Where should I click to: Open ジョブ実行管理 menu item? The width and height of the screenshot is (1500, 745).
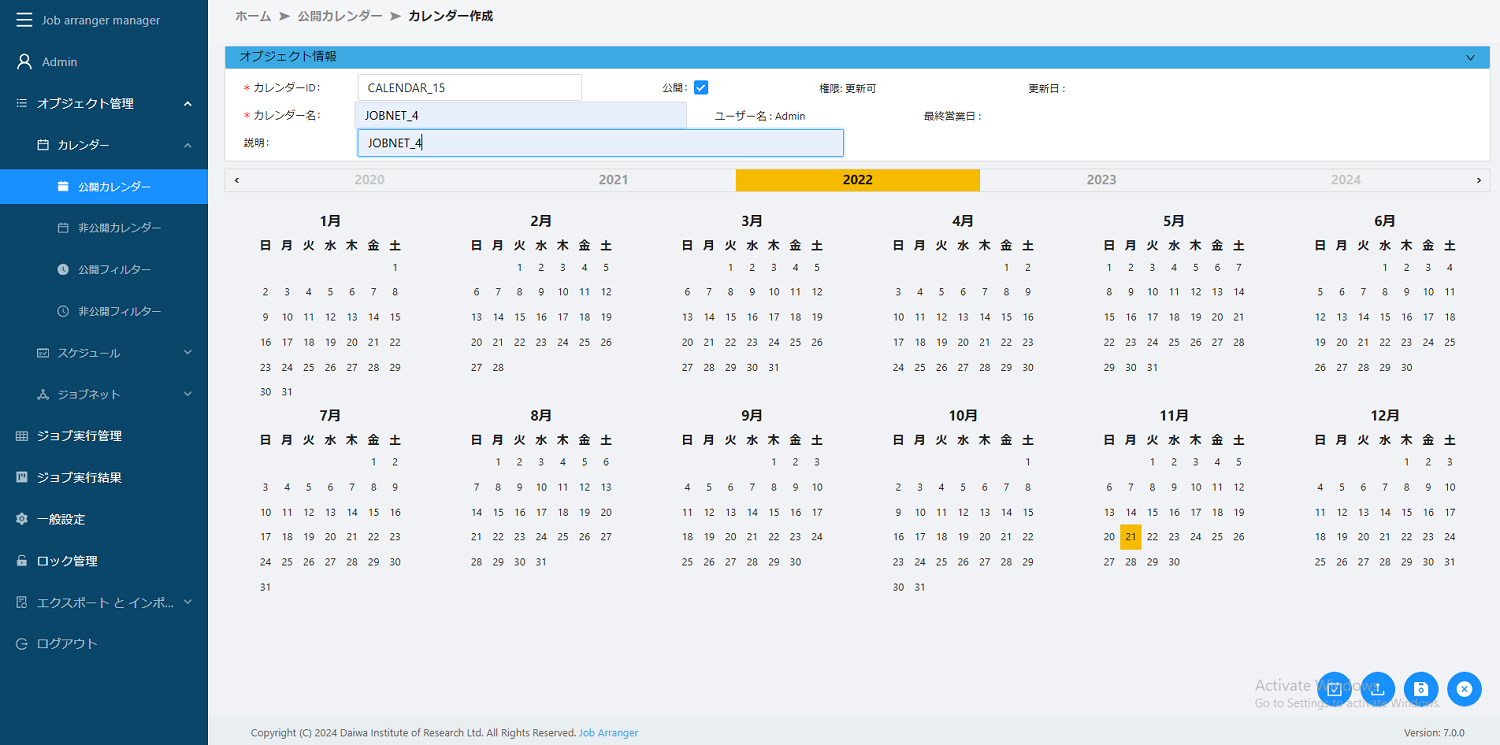[x=79, y=436]
